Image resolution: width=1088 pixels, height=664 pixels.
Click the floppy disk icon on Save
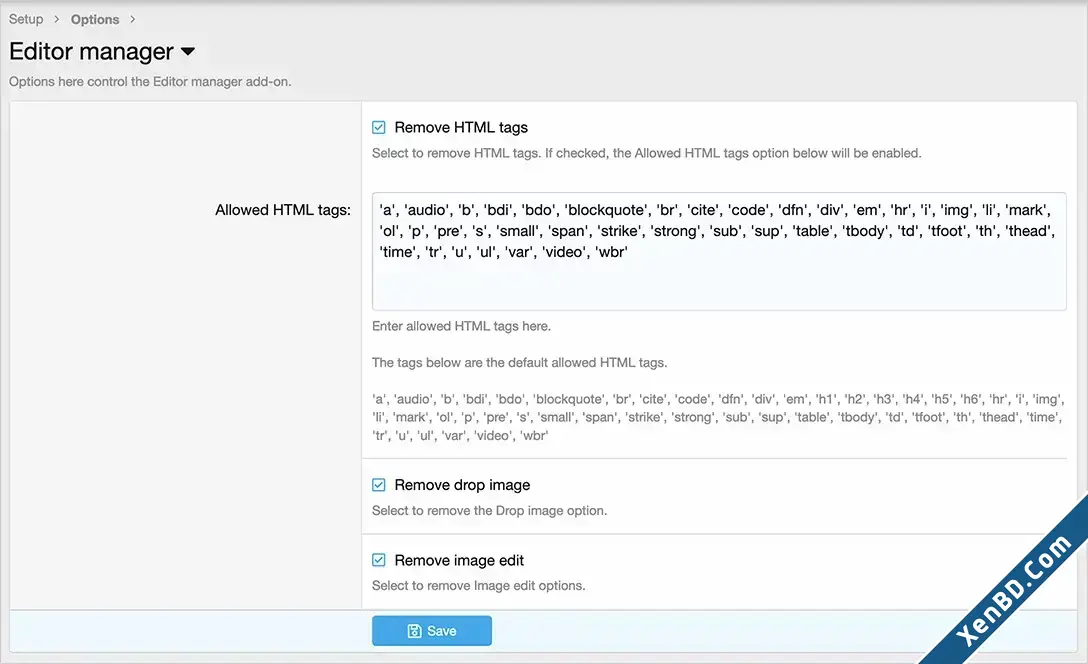[414, 631]
